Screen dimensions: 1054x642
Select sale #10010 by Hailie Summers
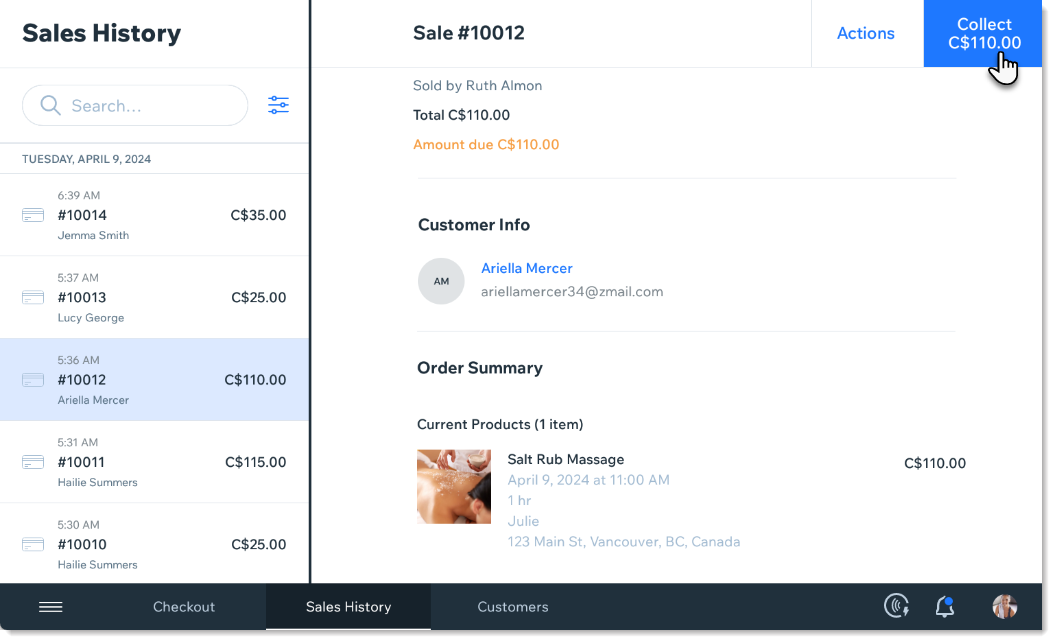point(154,544)
